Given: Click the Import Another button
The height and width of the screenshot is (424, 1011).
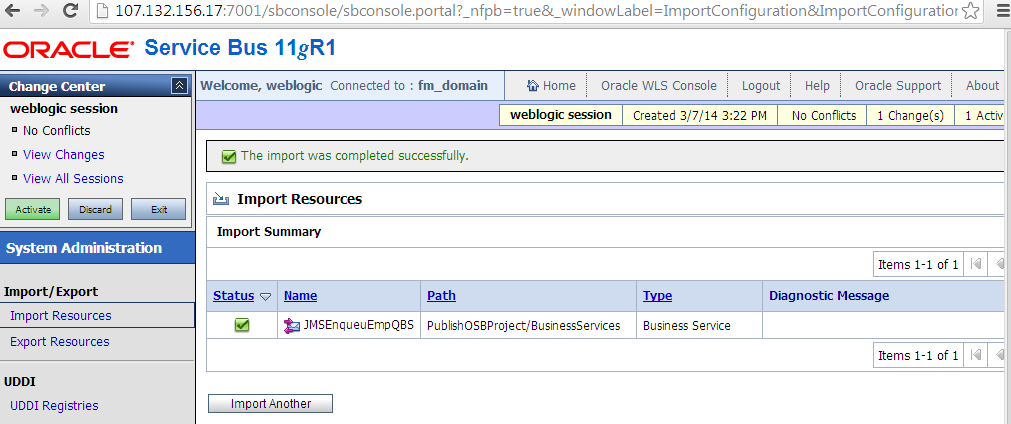Looking at the screenshot, I should (x=270, y=403).
